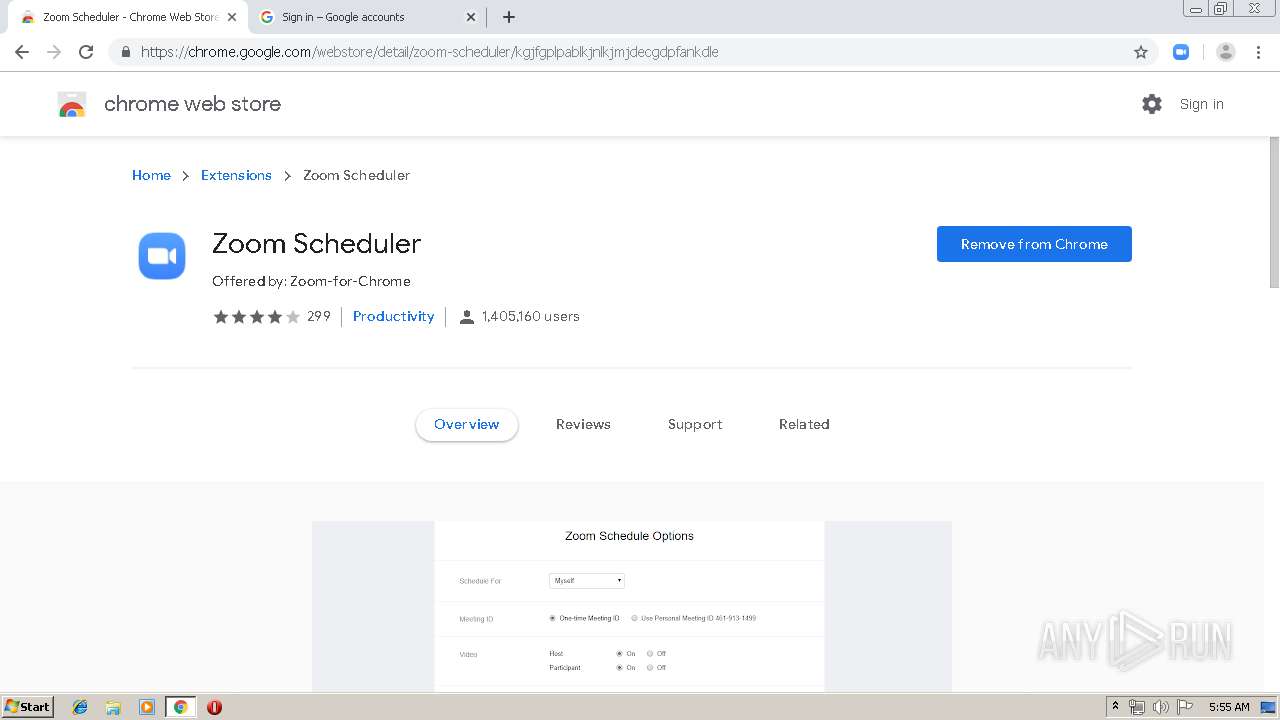
Task: Click the Chrome taskbar icon
Action: click(x=181, y=707)
